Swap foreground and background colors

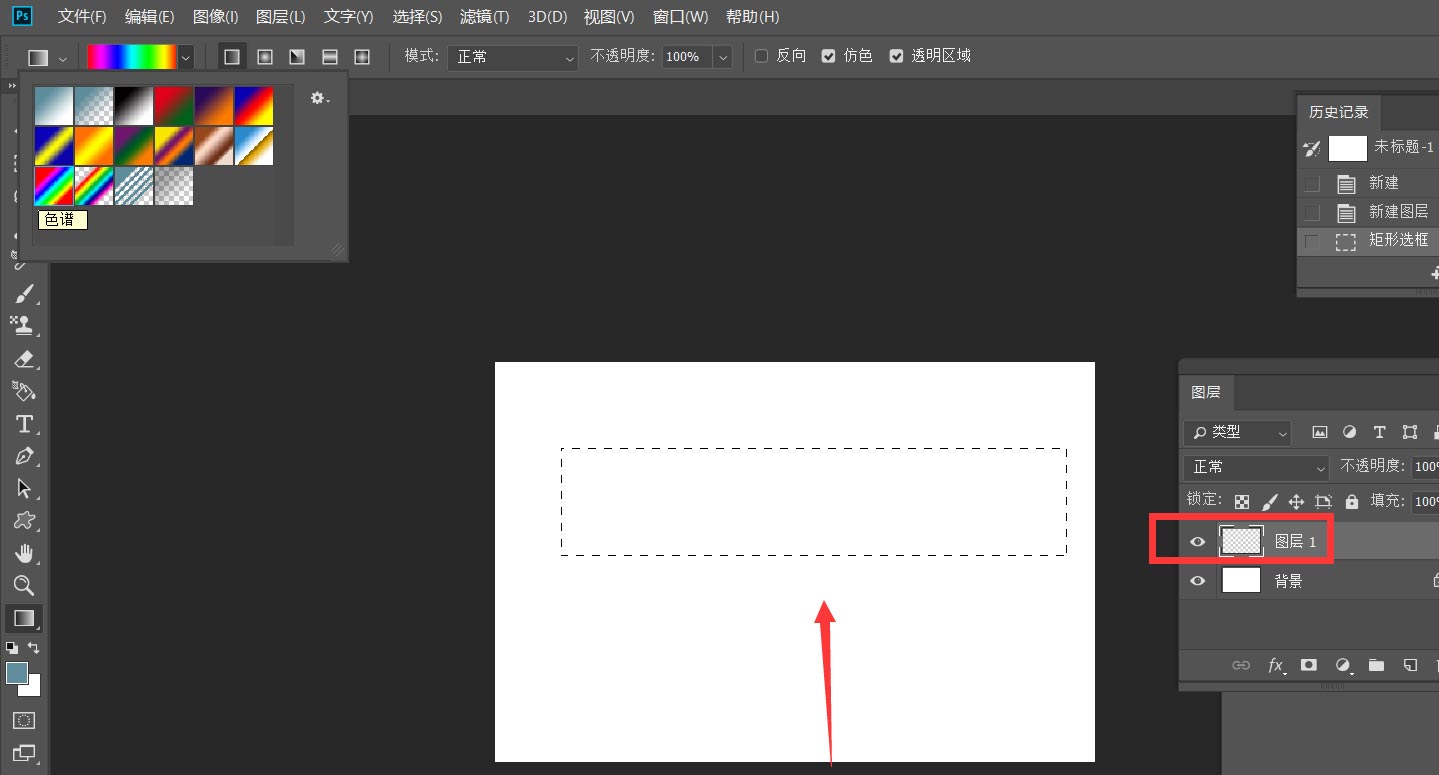tap(34, 648)
